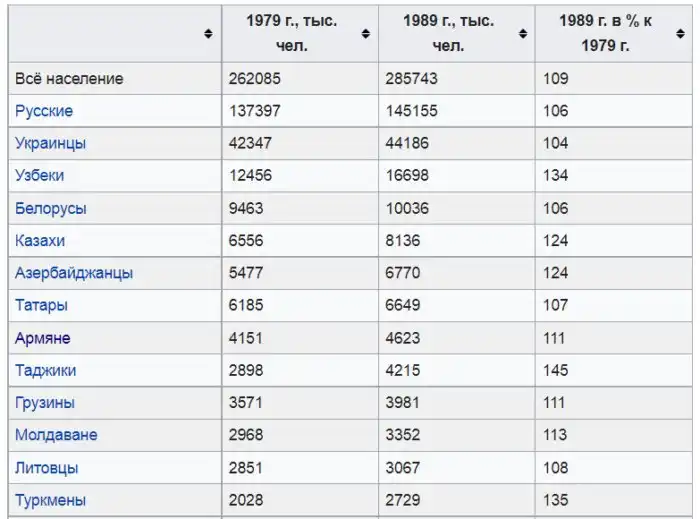Follow the Татары link
Screen dimensions: 700x519
coord(42,305)
